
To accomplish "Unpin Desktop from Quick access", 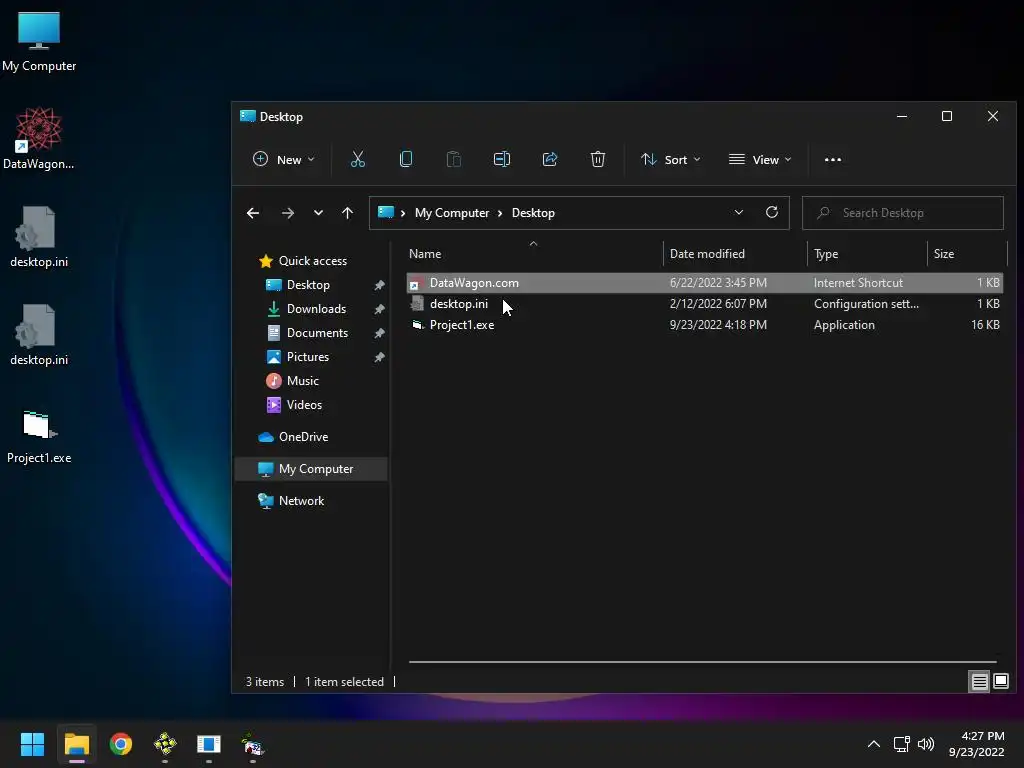I will point(379,285).
